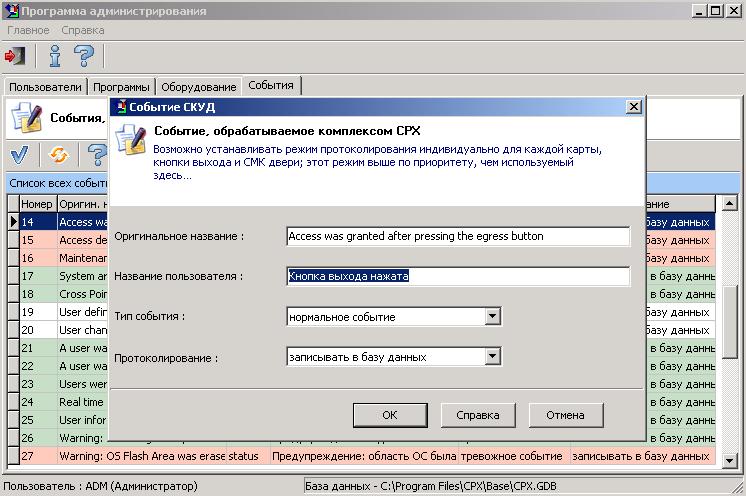Click the question mark help icon in main toolbar

[84, 56]
